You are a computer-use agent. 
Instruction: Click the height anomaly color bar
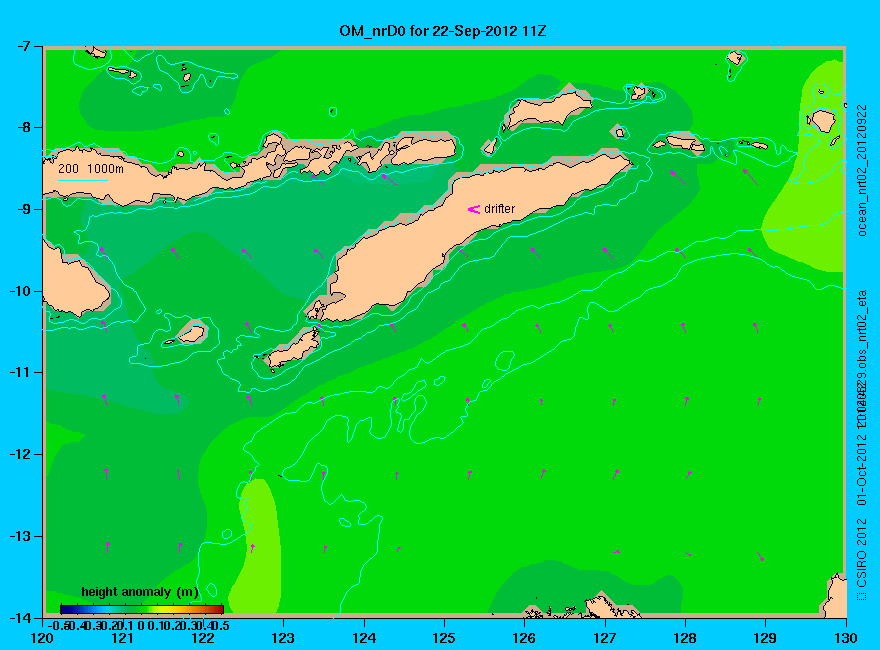click(142, 609)
